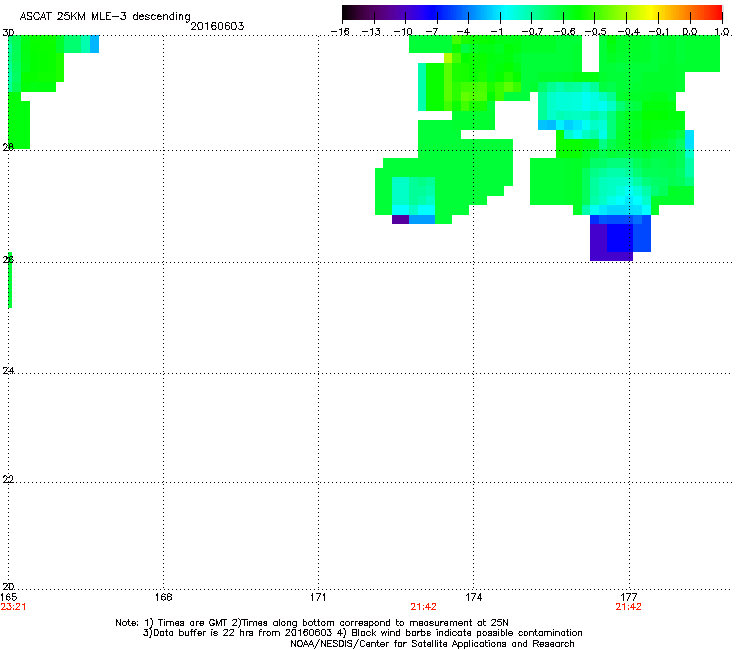Click the -1 color scale label
This screenshot has width=740, height=650.
pyautogui.click(x=495, y=32)
